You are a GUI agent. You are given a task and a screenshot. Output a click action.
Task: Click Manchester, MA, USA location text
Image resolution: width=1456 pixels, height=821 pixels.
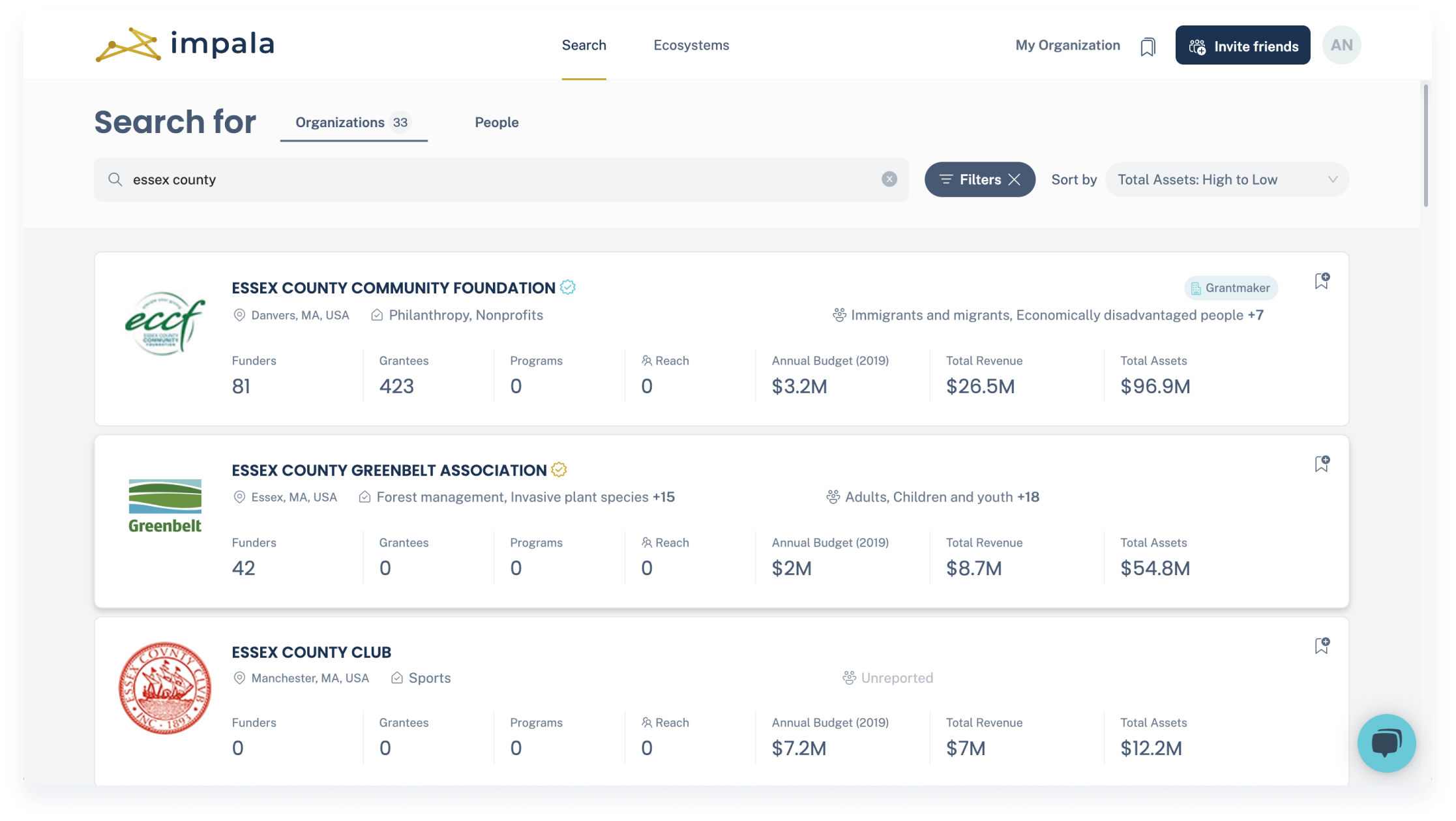(x=310, y=678)
